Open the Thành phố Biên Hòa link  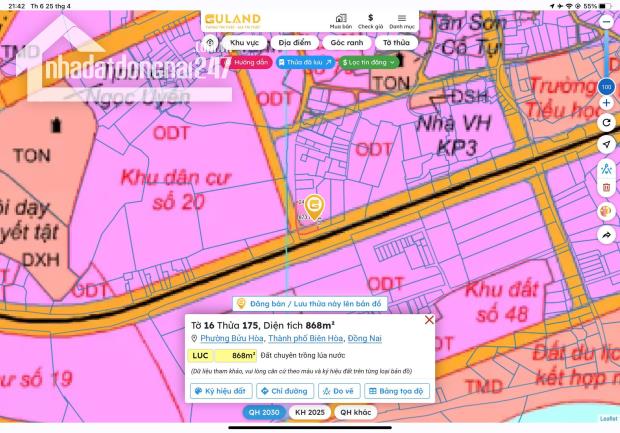coord(306,338)
